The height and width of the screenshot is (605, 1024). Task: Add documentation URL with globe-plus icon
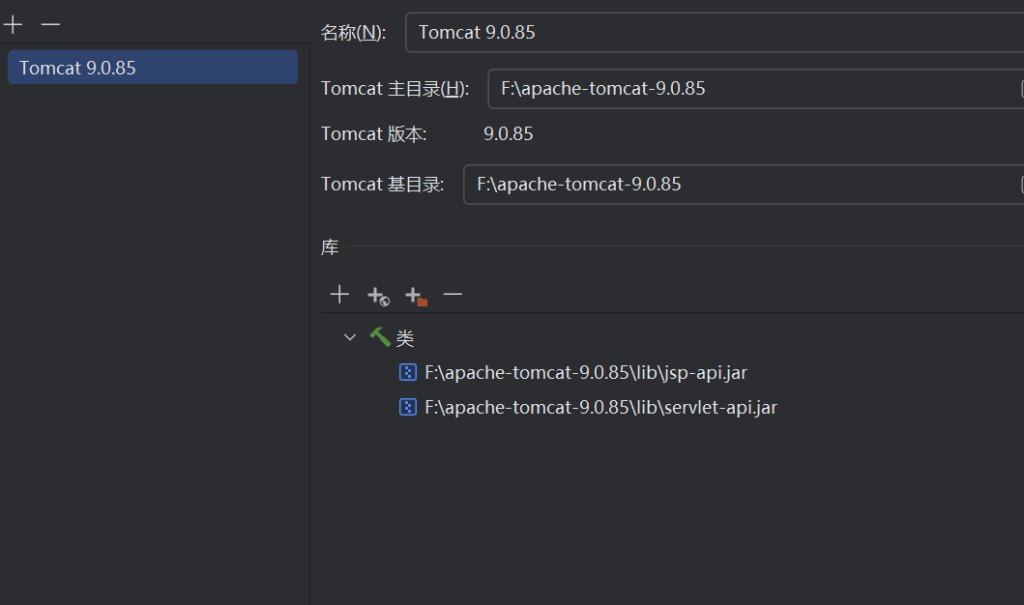coord(377,295)
